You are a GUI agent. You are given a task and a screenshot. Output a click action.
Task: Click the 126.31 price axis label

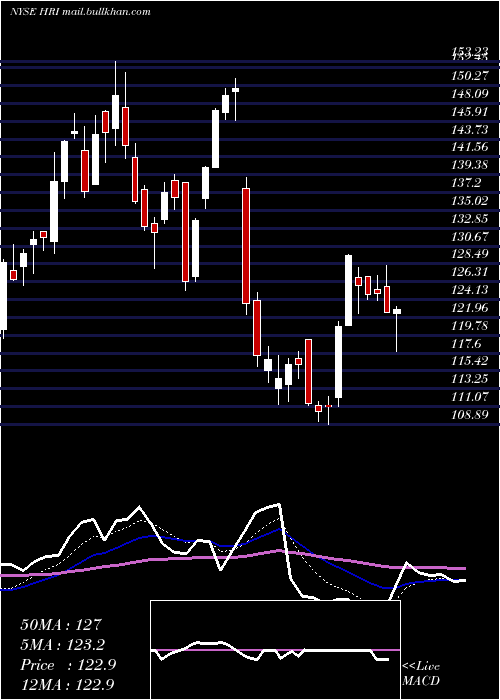pos(469,272)
